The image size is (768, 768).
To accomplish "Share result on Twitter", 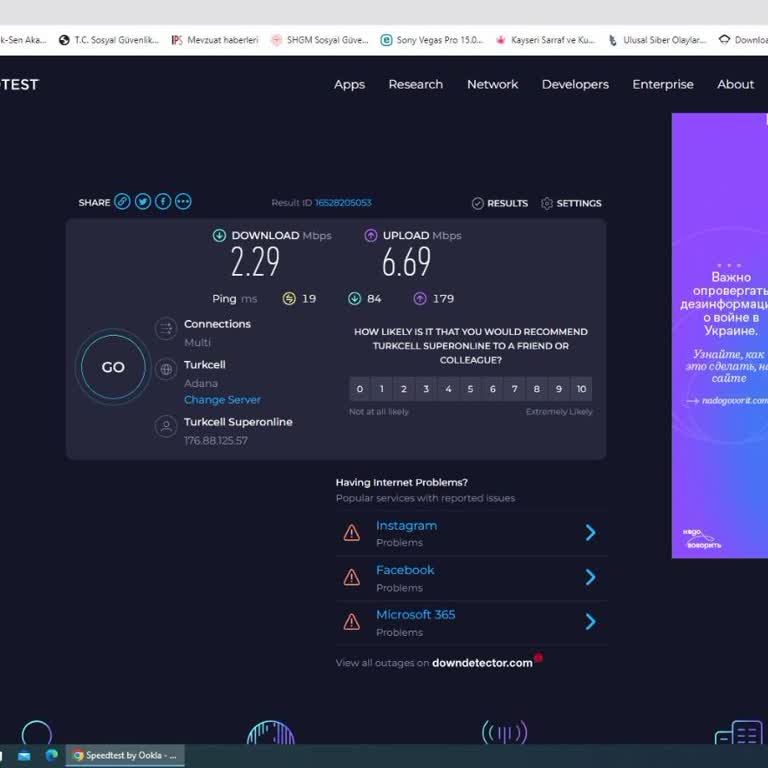I will click(x=143, y=201).
